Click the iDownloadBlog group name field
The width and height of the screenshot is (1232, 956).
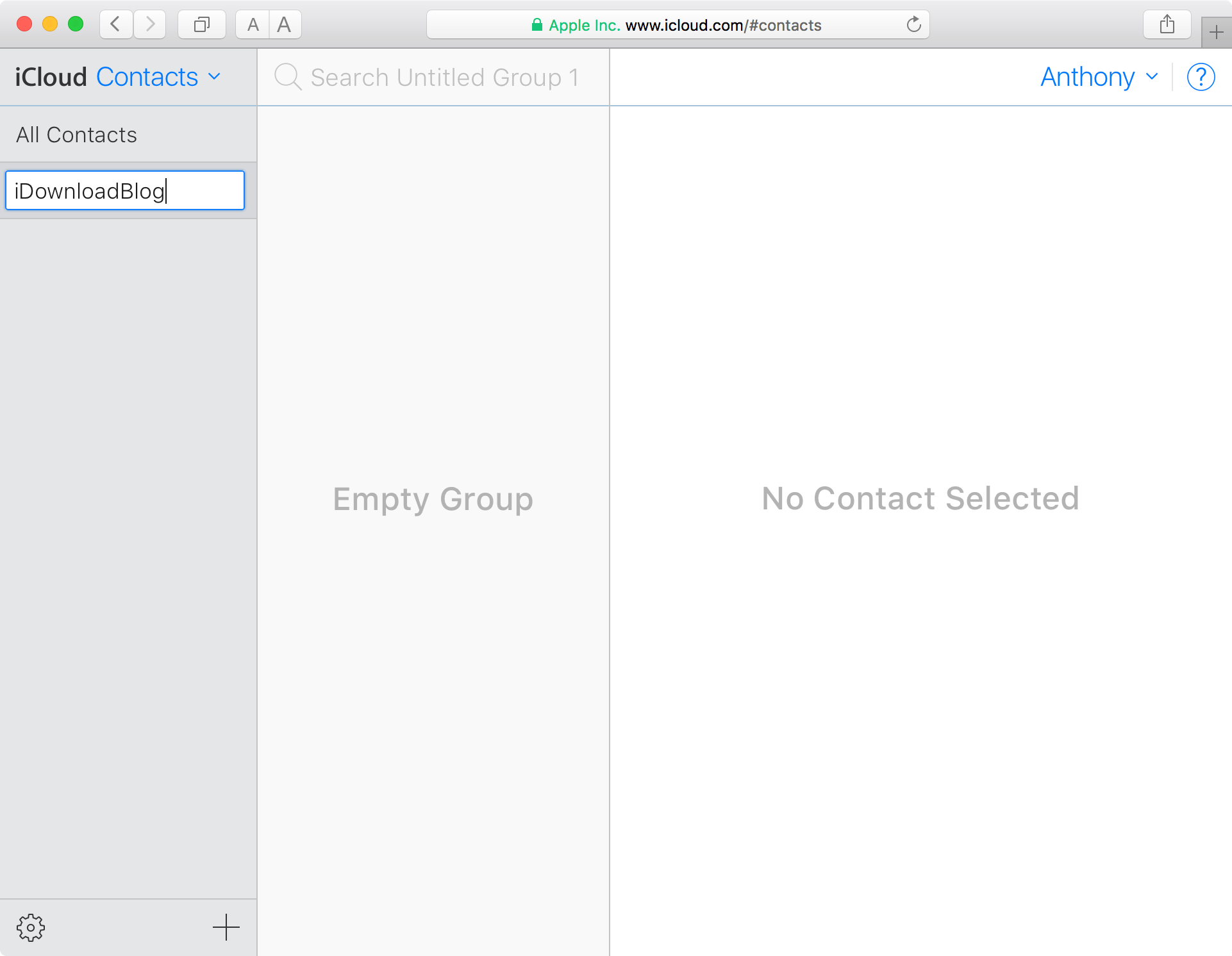125,190
